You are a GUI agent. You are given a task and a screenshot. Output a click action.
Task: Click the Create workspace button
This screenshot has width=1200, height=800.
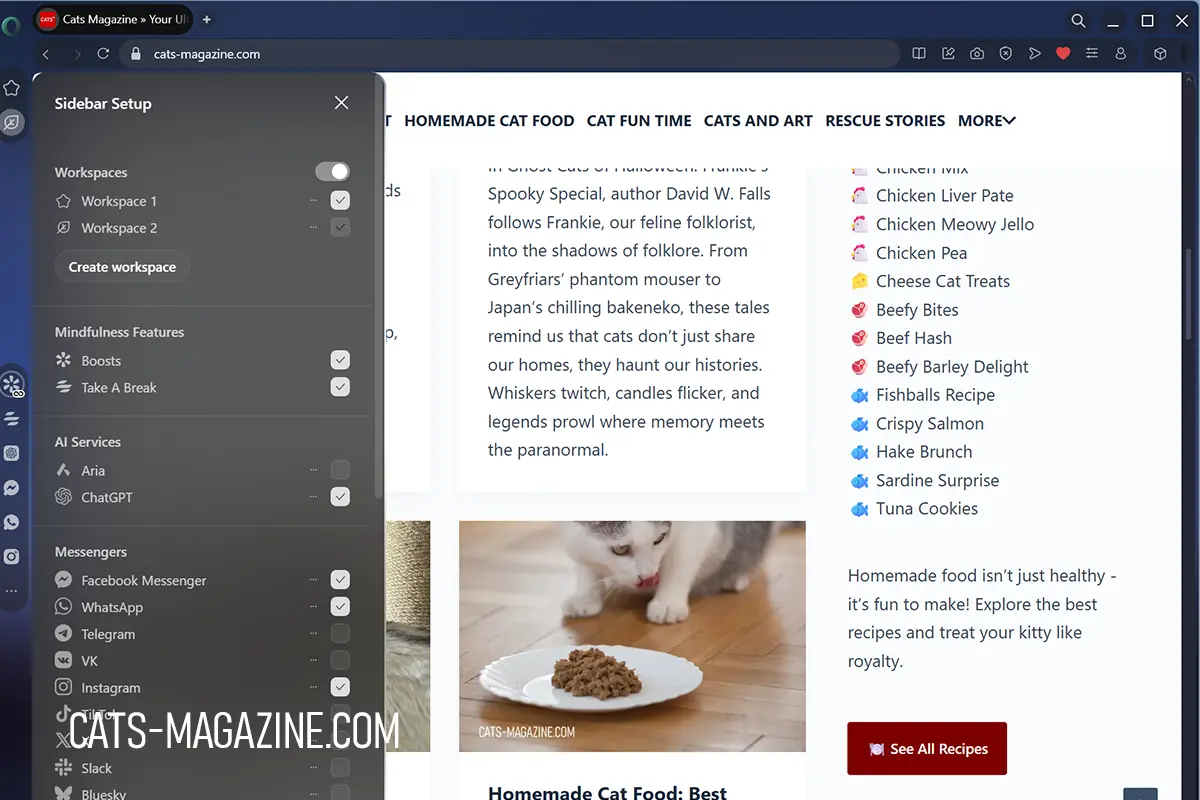[x=122, y=267]
